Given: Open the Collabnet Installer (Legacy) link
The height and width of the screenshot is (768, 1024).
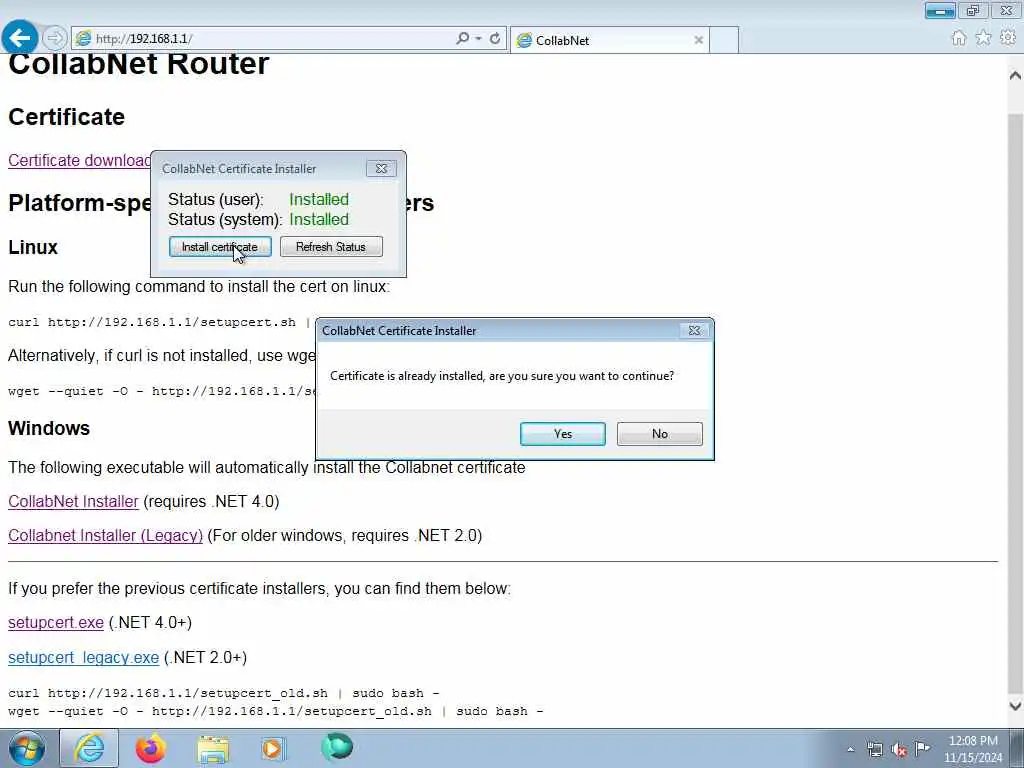Looking at the screenshot, I should point(105,536).
